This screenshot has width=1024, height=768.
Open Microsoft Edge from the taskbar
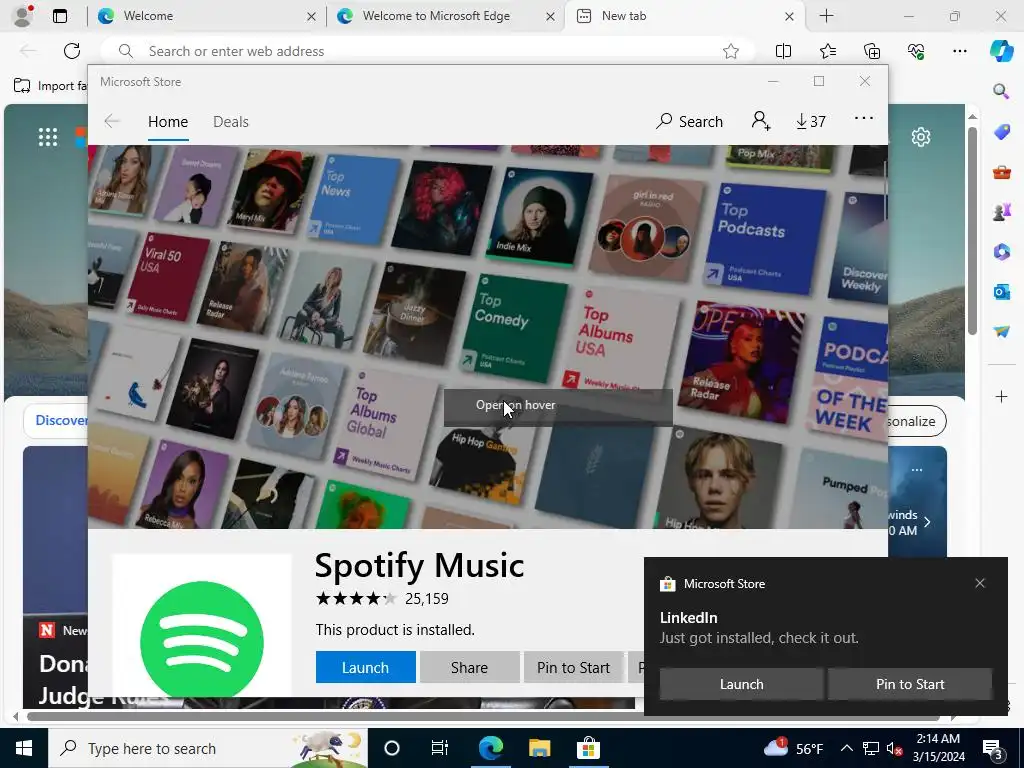[x=490, y=748]
